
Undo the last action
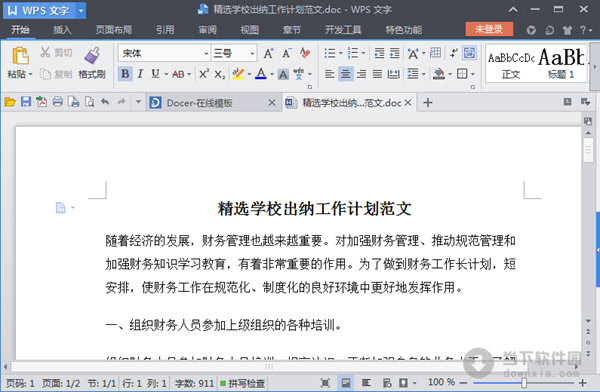[x=105, y=102]
